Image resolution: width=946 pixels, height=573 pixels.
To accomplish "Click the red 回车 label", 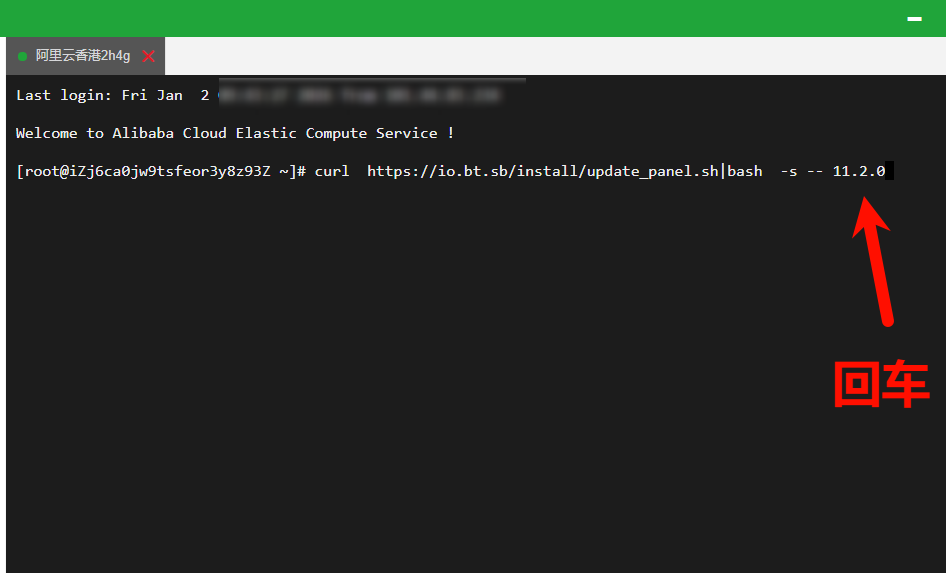I will coord(881,383).
